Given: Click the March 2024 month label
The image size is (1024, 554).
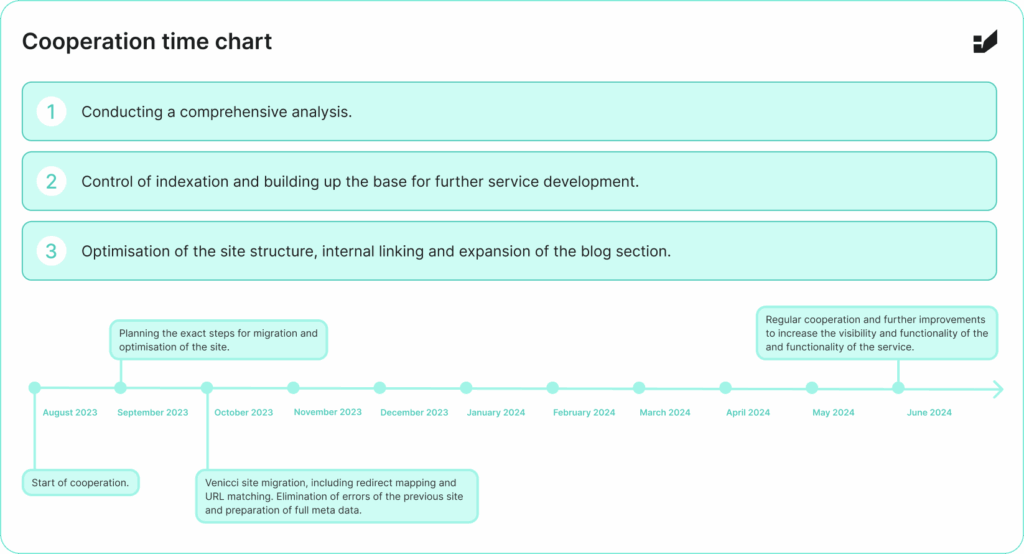Looking at the screenshot, I should [665, 413].
